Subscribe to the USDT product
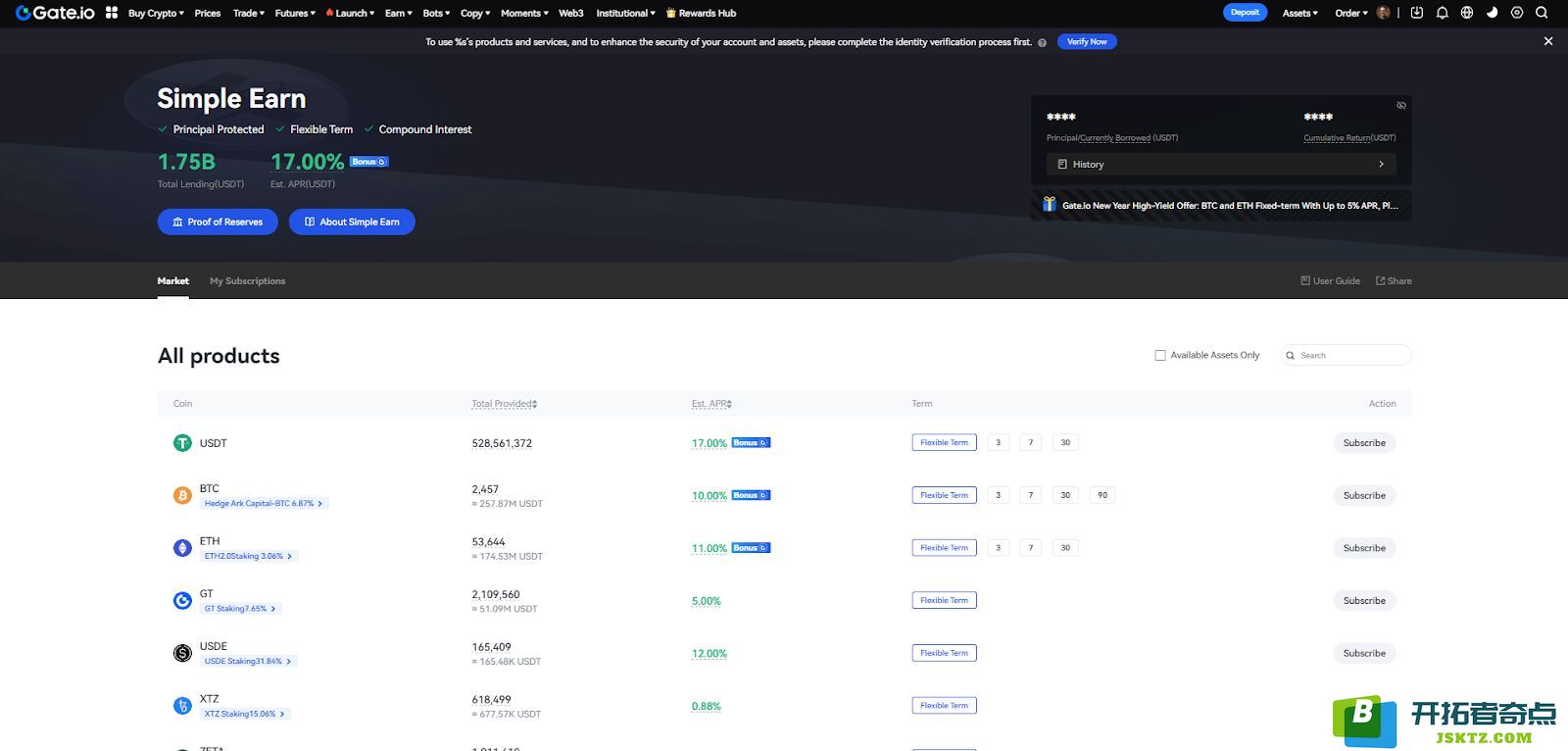The image size is (1568, 751). pyautogui.click(x=1364, y=443)
